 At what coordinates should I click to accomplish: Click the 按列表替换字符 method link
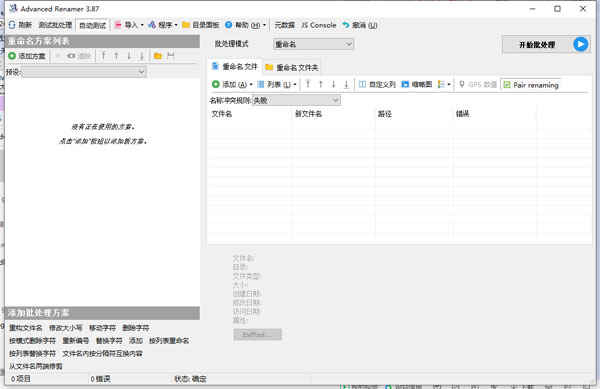point(33,353)
